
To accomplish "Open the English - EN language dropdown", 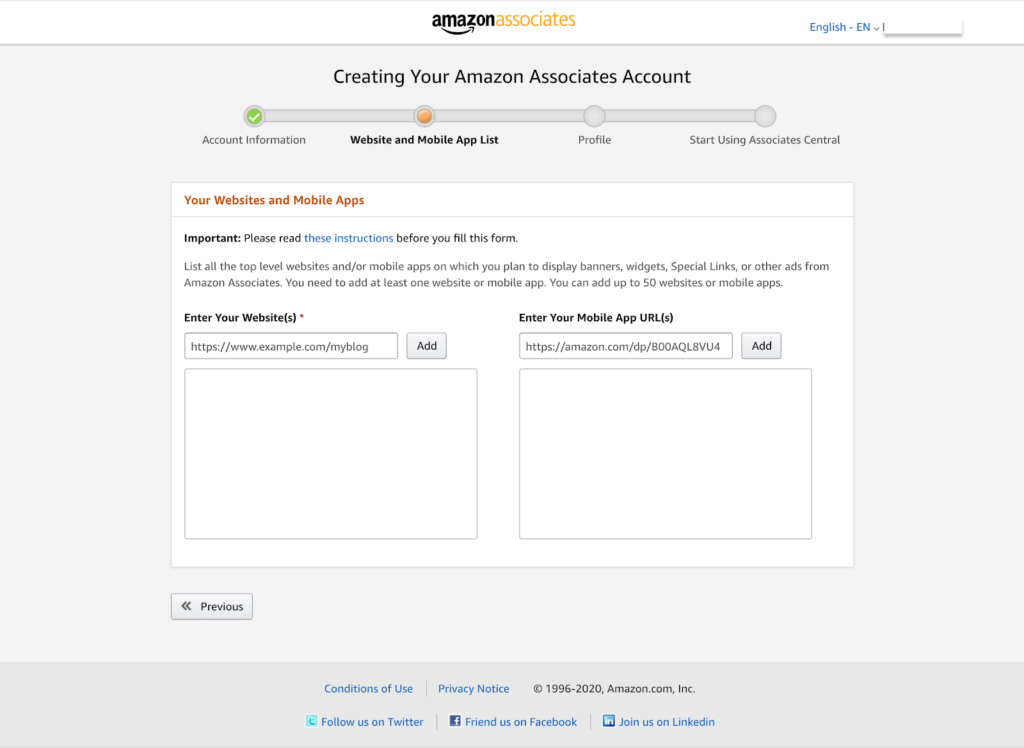I will tap(843, 27).
